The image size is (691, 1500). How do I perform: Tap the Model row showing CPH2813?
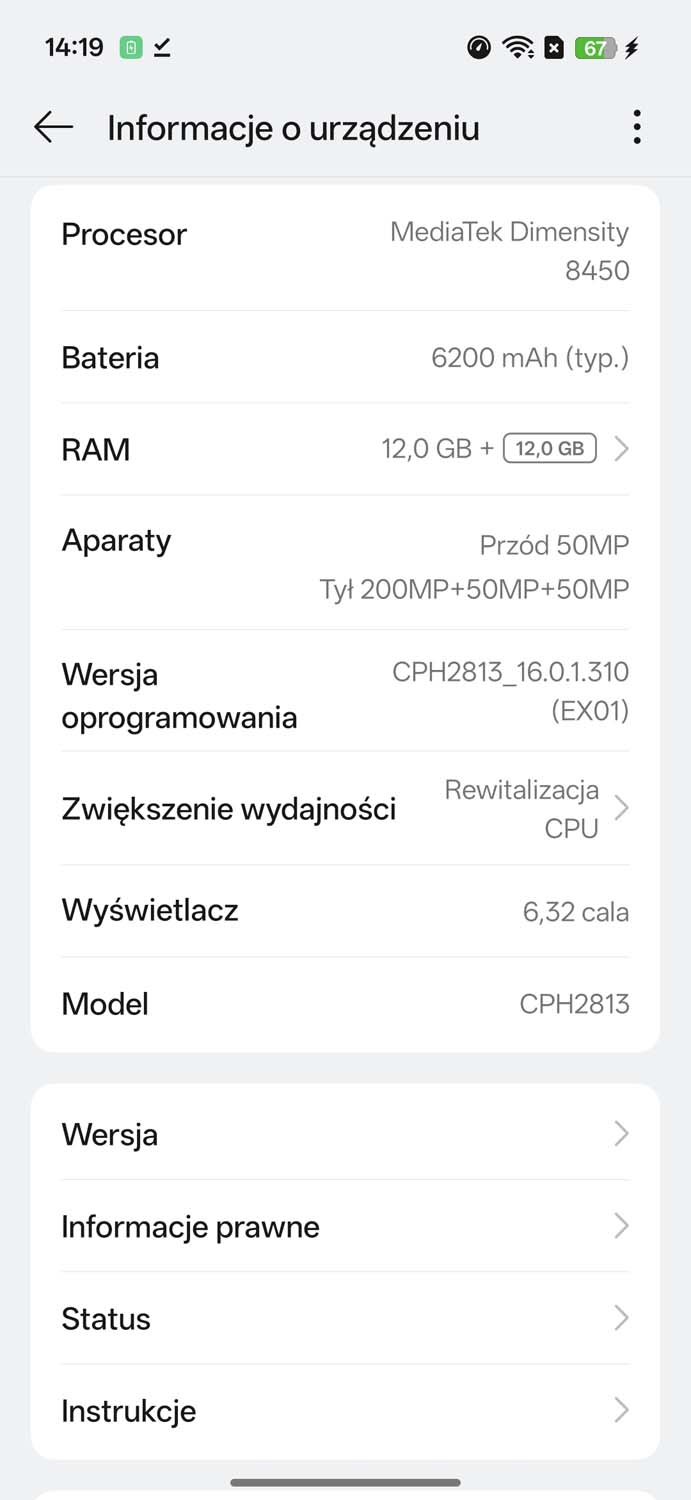coord(345,1003)
